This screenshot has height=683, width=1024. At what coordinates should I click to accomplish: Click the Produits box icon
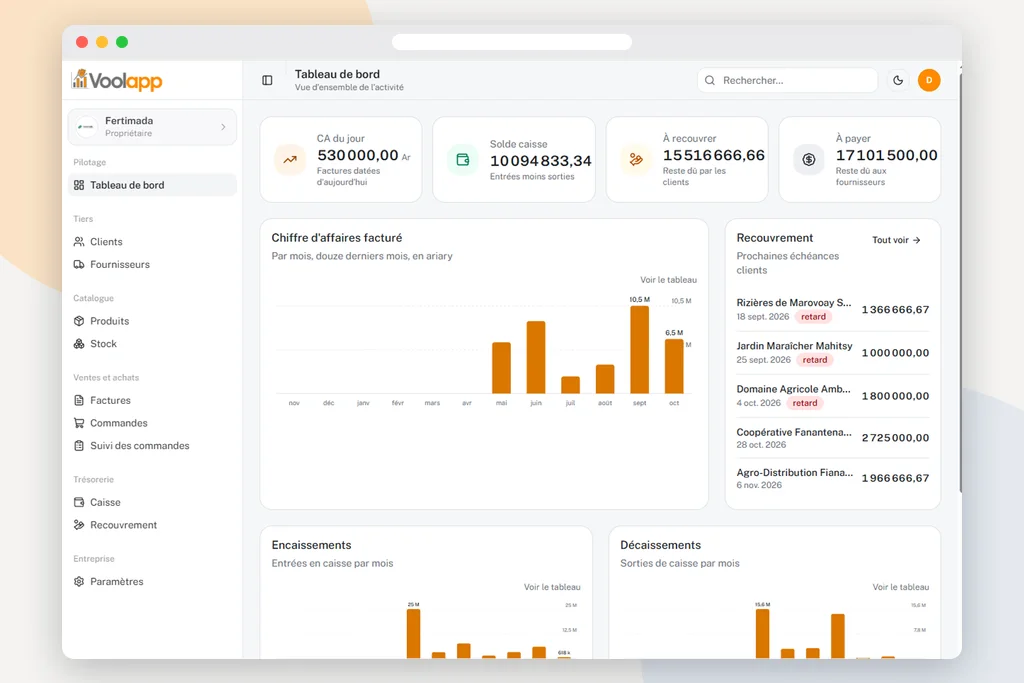tap(79, 321)
